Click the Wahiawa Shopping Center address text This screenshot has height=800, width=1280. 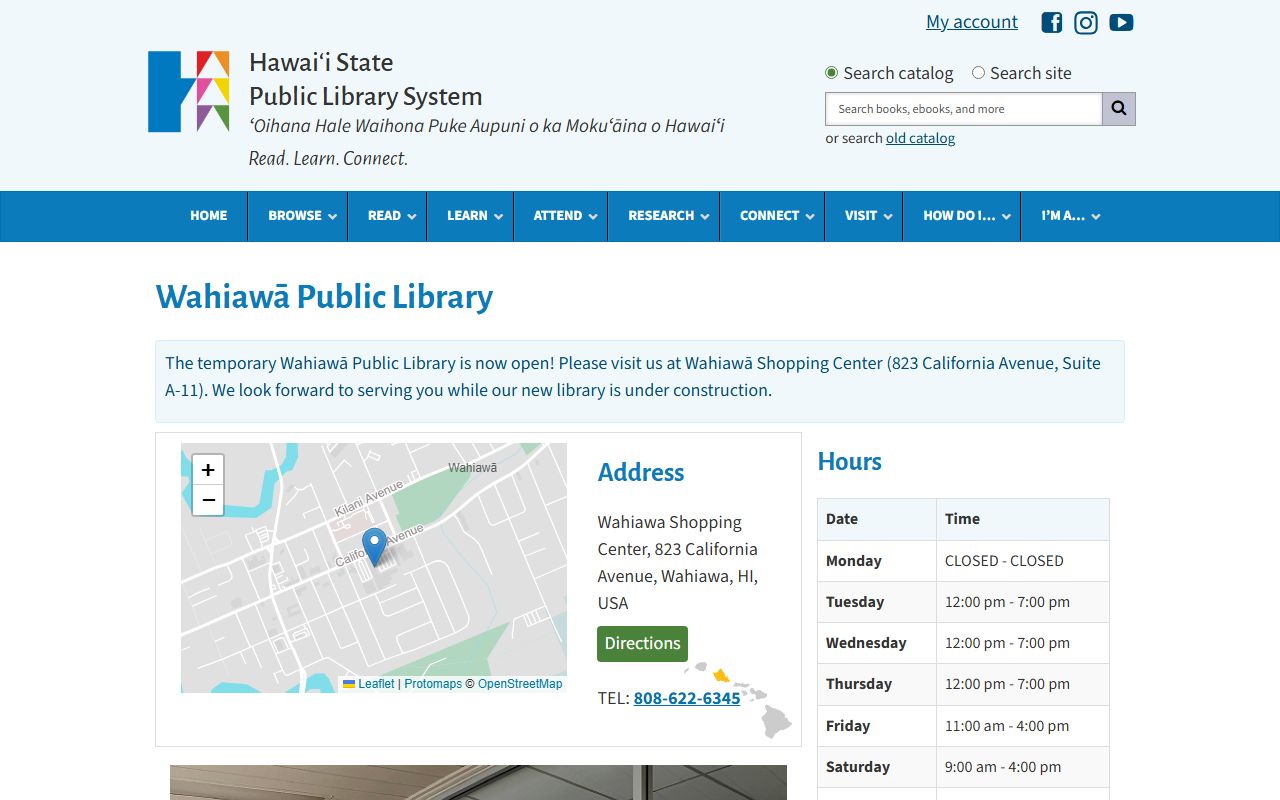[678, 562]
